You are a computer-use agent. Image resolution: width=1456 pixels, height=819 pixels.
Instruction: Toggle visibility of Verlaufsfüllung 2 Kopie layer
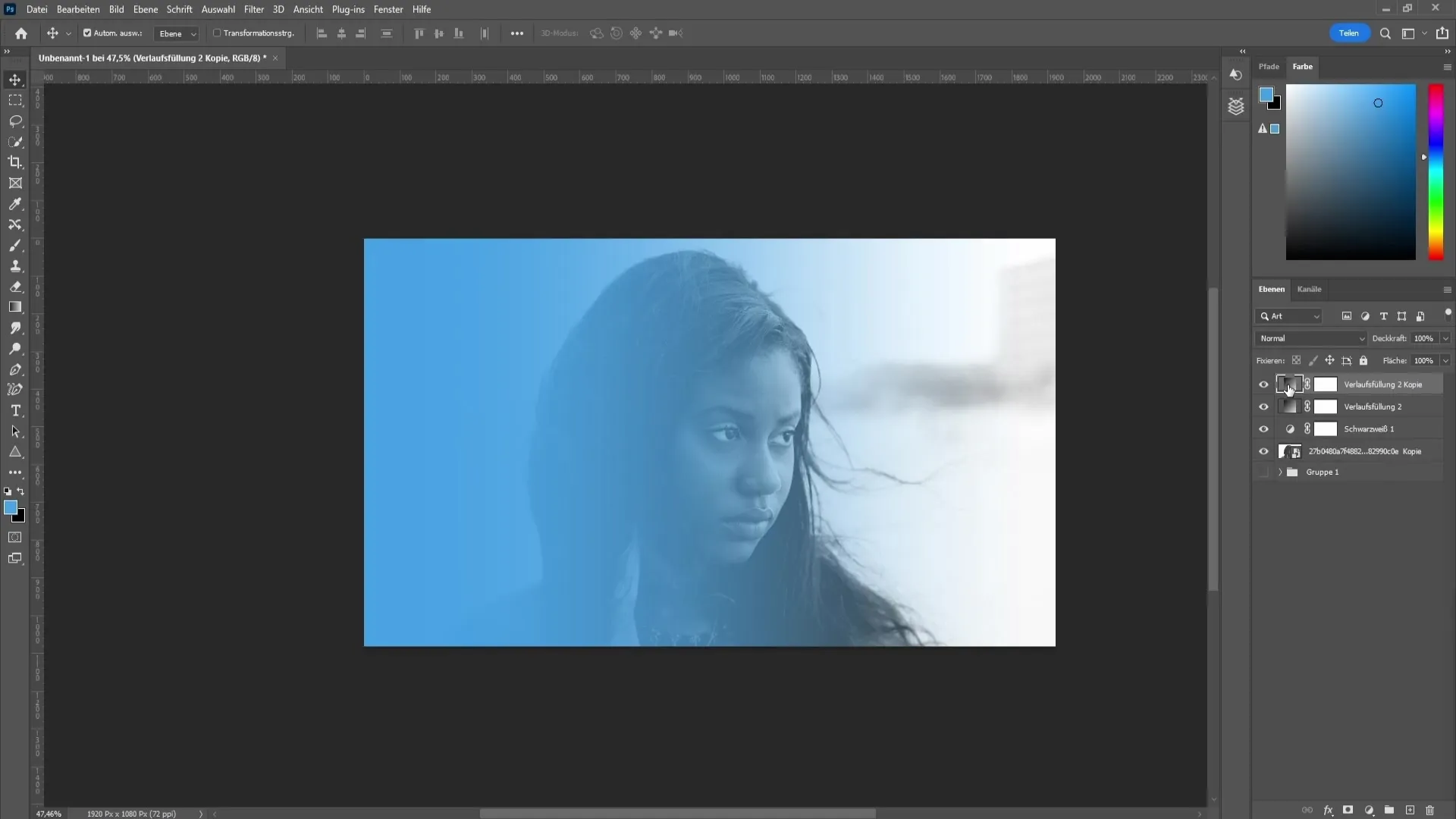[x=1264, y=384]
